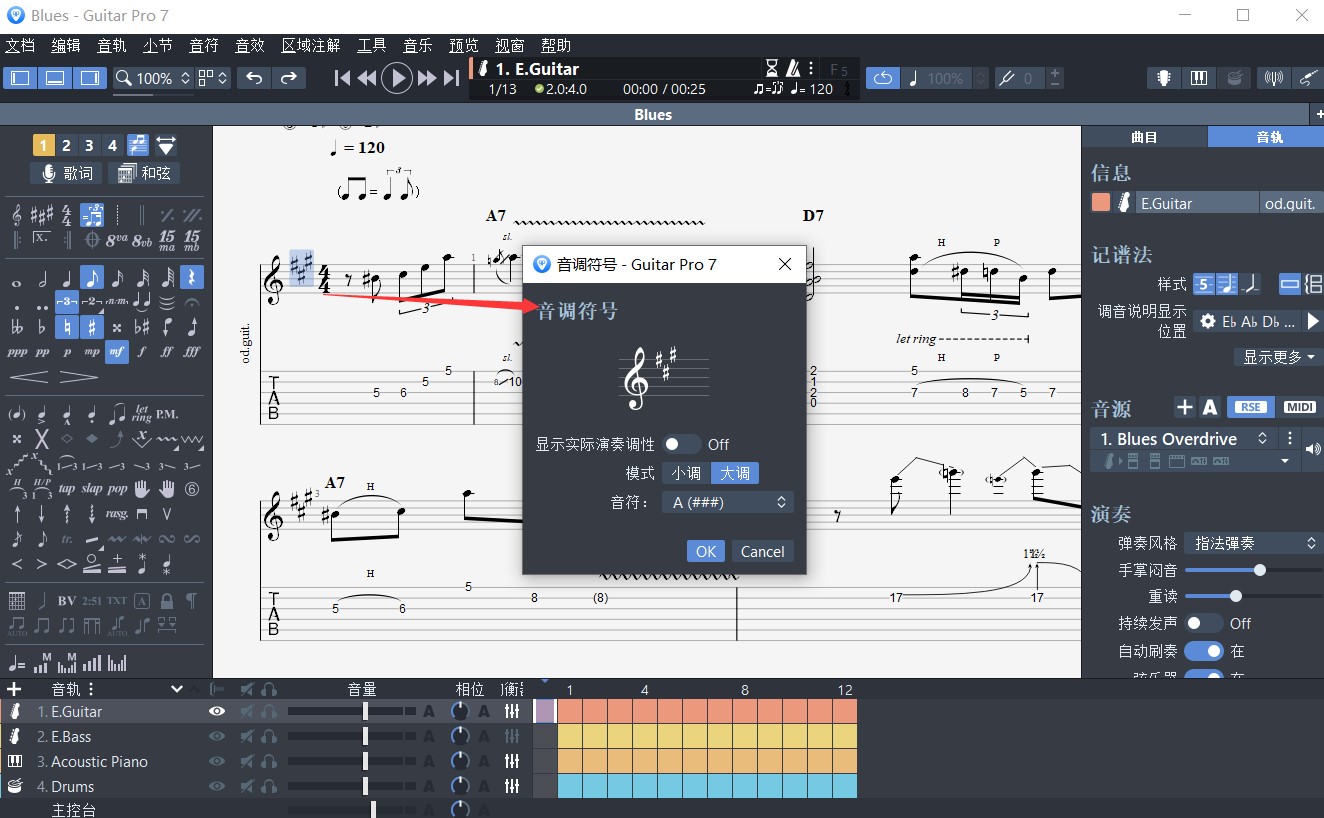This screenshot has width=1324, height=818.
Task: Open the lyrics (歌词) editor
Action: 66,173
